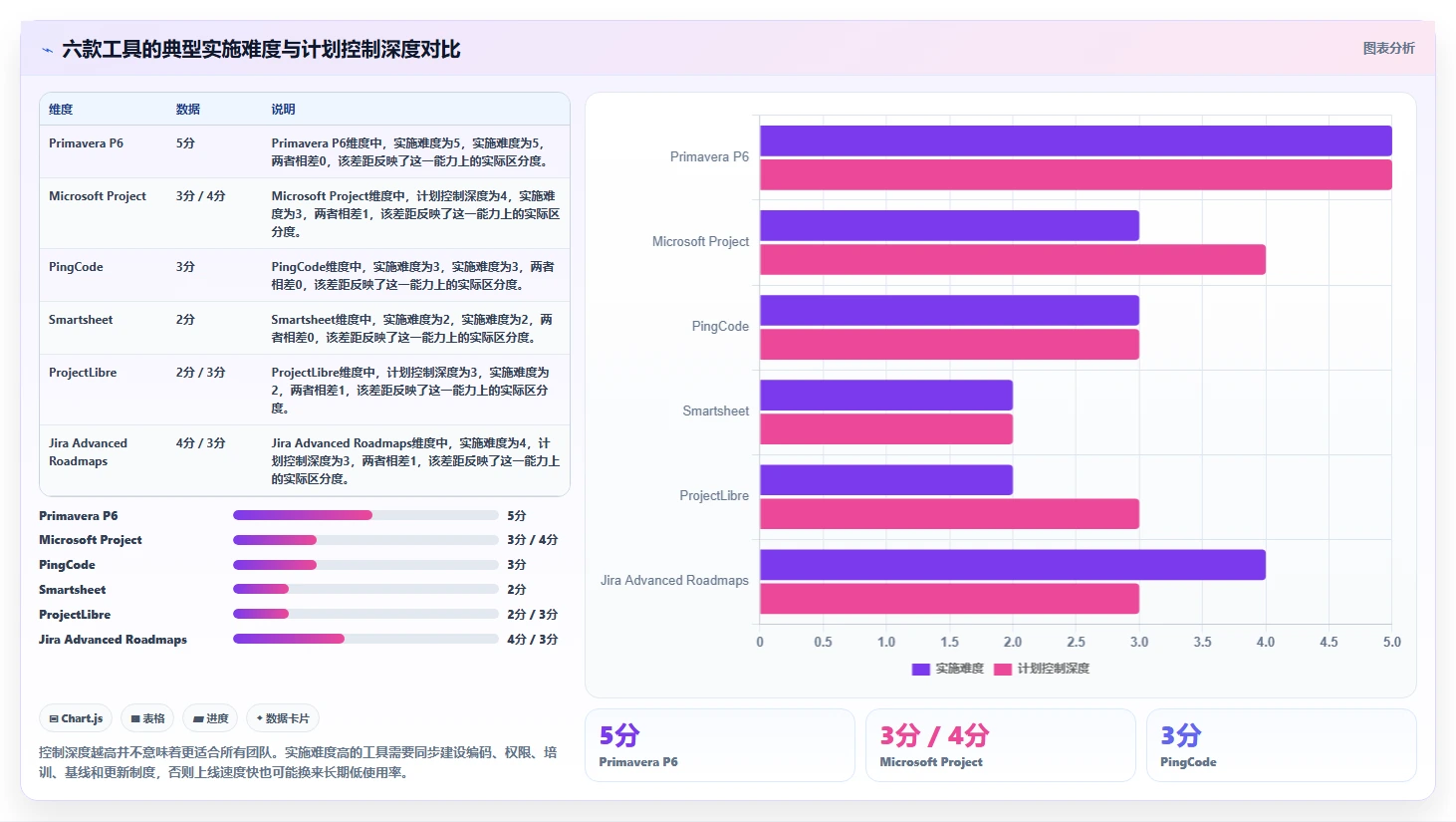Image resolution: width=1456 pixels, height=822 pixels.
Task: Click the PingCode progress bar
Action: pyautogui.click(x=365, y=565)
